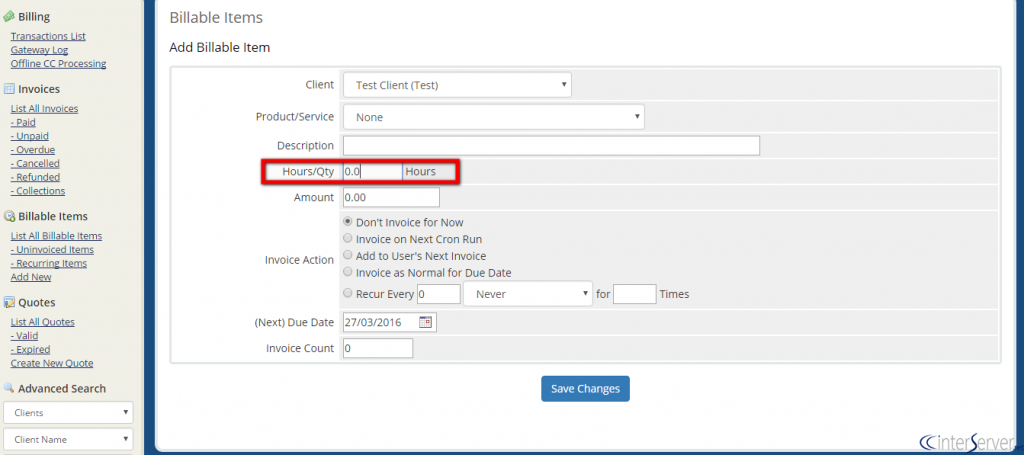Click the recurrence Times count field

(635, 294)
